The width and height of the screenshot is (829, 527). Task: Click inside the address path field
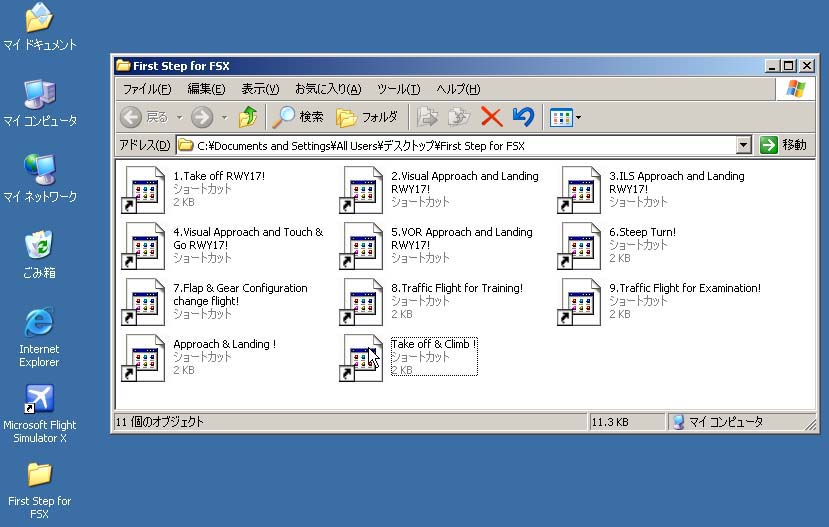(x=450, y=145)
